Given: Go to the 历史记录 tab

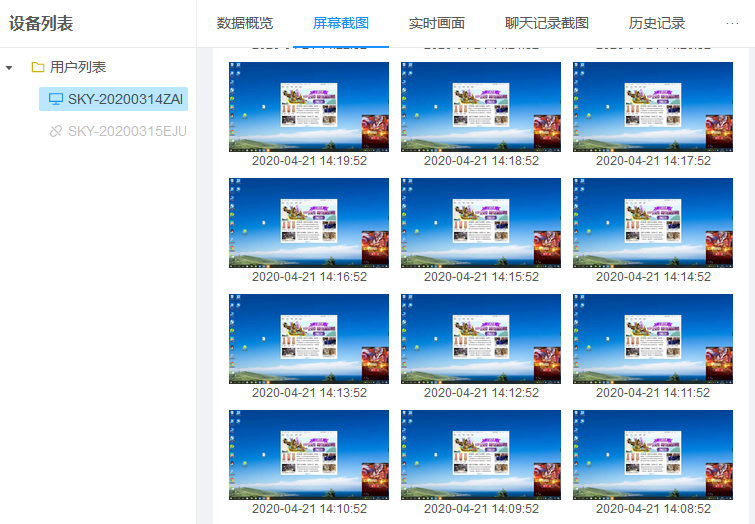Looking at the screenshot, I should pyautogui.click(x=657, y=23).
